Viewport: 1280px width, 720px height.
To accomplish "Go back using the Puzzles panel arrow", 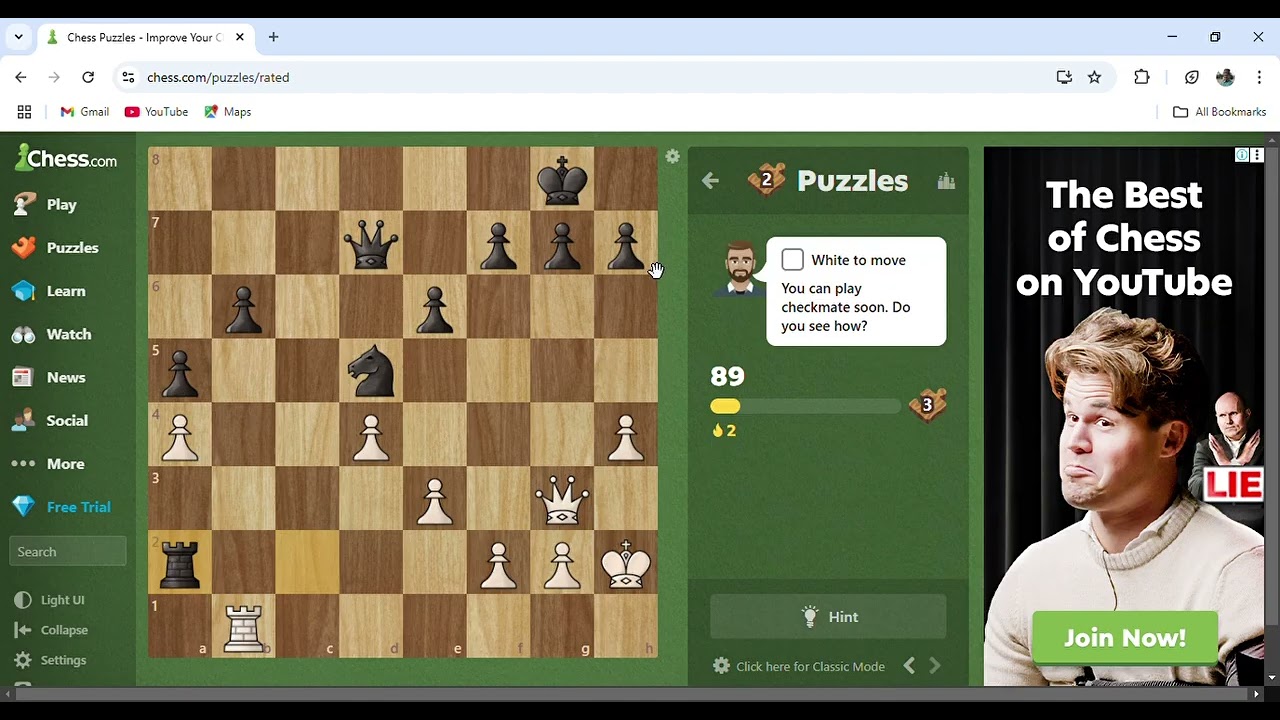I will click(710, 181).
